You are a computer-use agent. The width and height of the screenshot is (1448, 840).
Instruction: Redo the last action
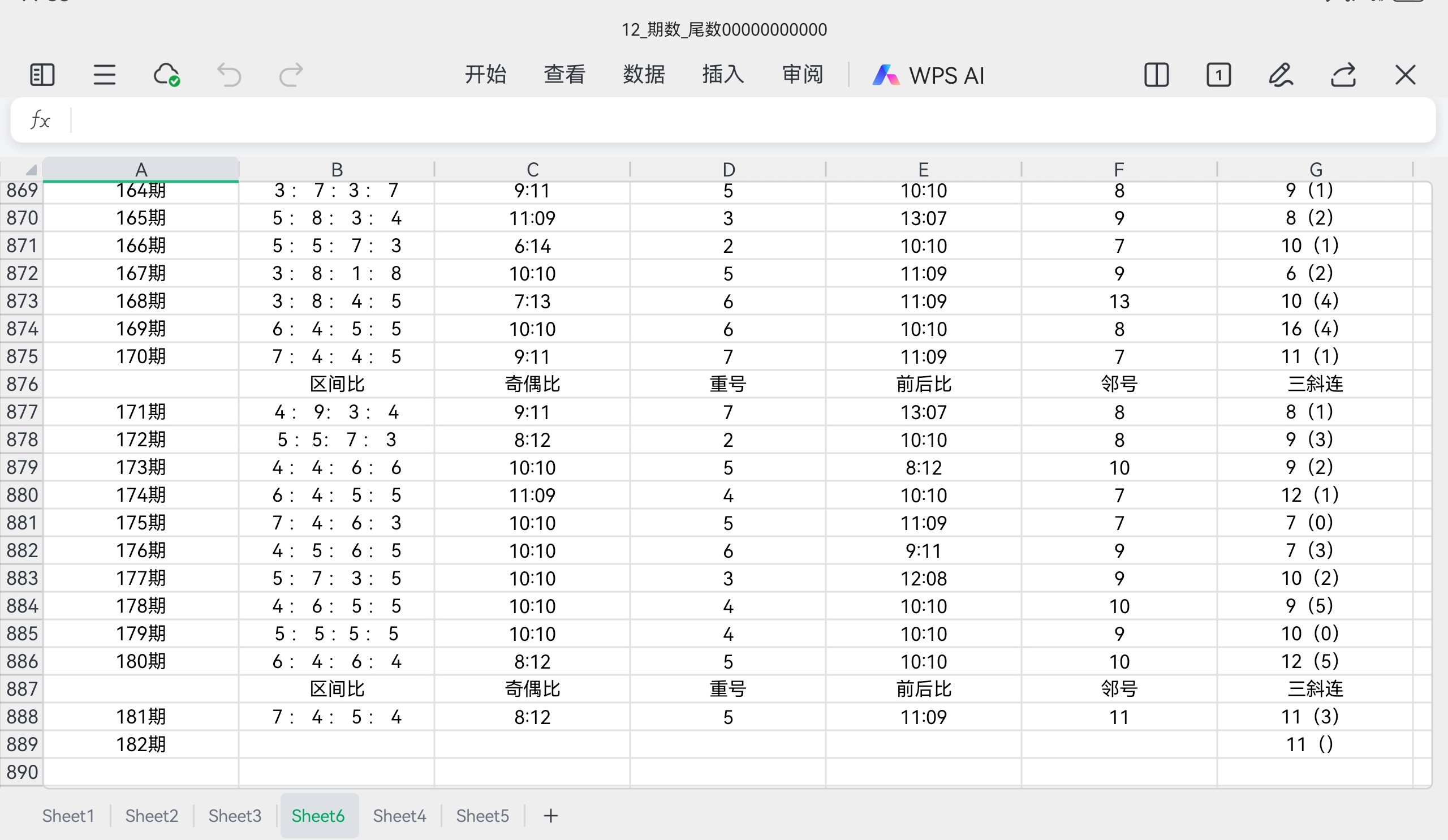tap(291, 75)
